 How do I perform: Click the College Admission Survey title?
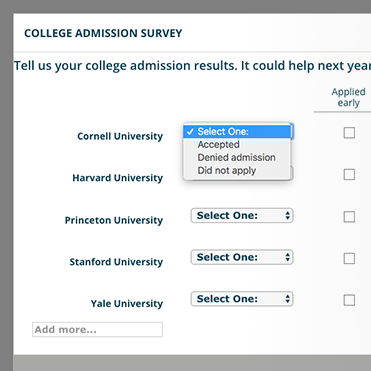coord(103,33)
